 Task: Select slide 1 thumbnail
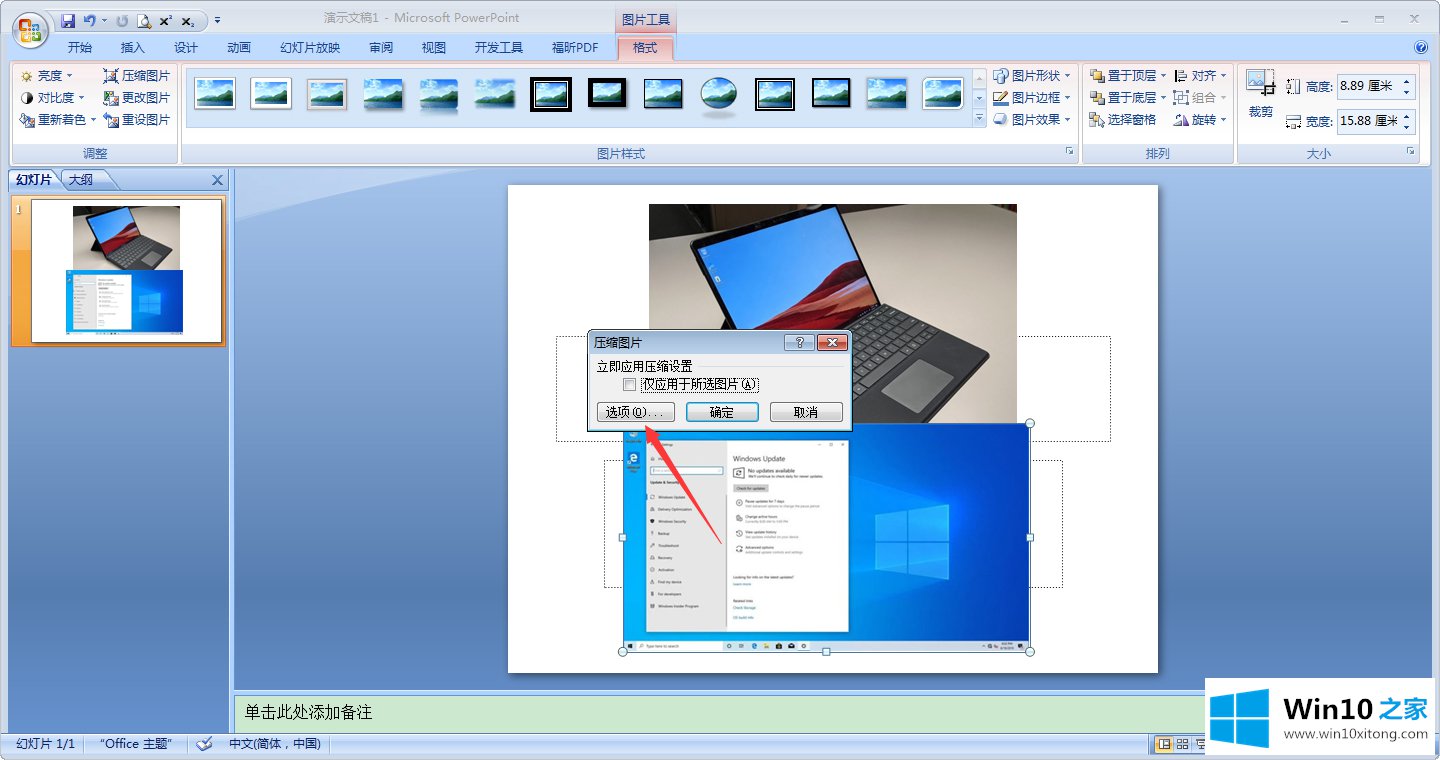[x=126, y=271]
